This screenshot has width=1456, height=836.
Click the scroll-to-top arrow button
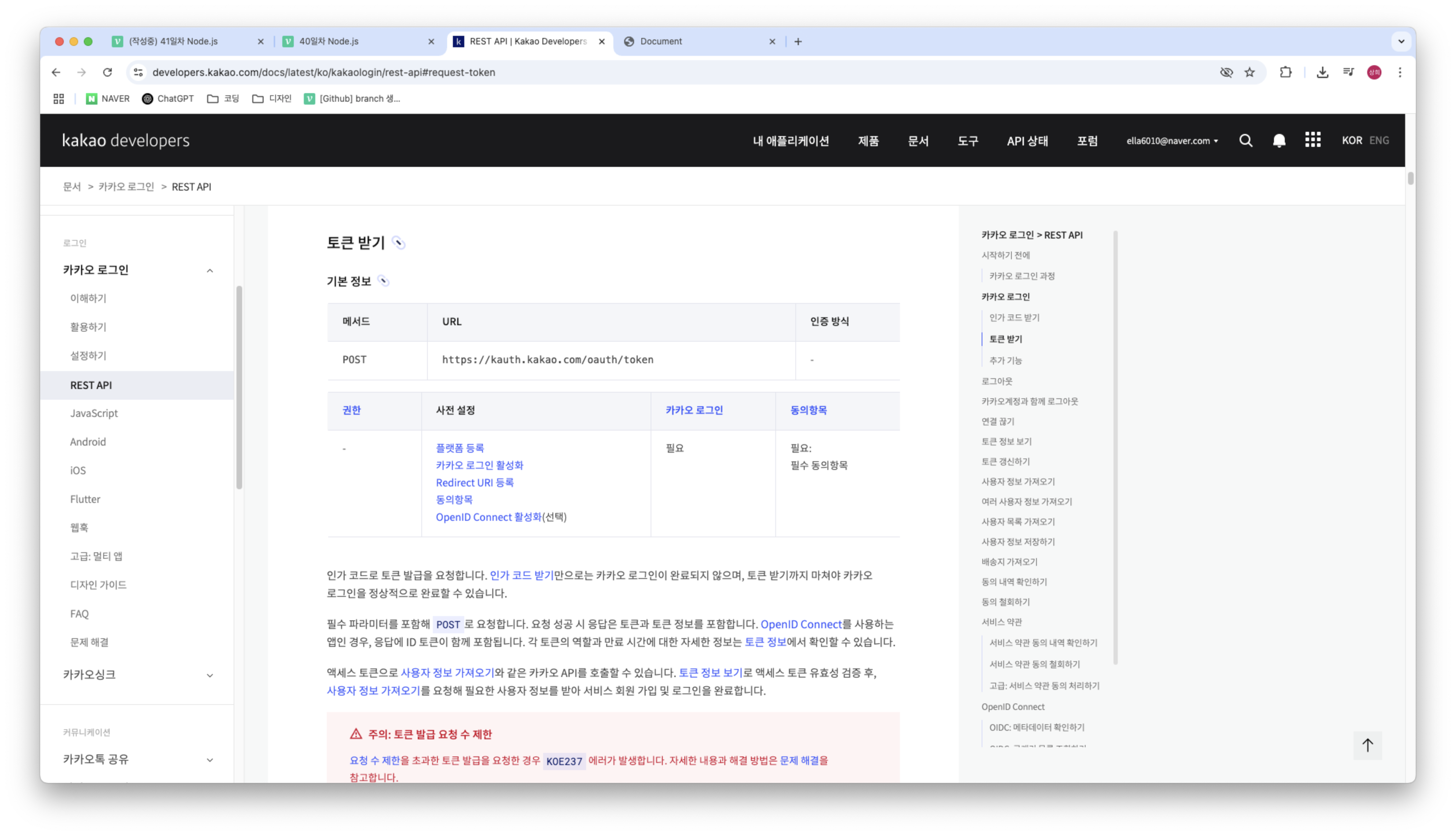1367,745
